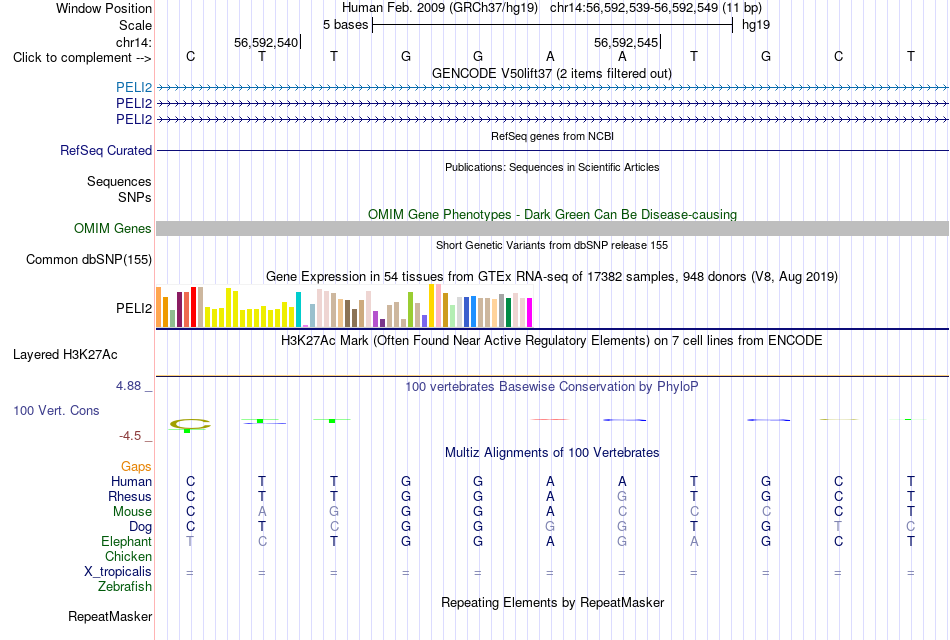
Task: Open the OMIM Genes track label
Action: [113, 228]
